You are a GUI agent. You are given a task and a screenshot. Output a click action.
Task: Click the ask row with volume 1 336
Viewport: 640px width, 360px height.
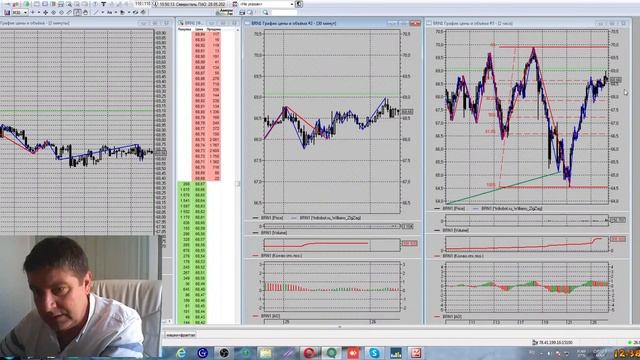coord(207,111)
